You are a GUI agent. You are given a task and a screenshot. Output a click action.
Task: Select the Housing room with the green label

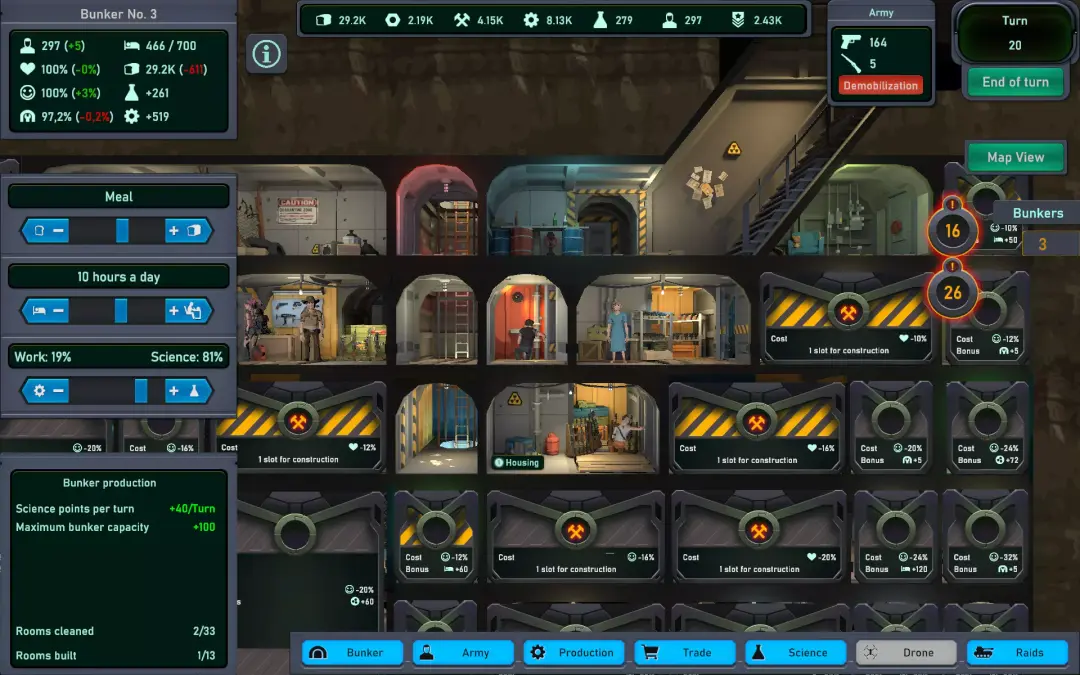(x=572, y=428)
